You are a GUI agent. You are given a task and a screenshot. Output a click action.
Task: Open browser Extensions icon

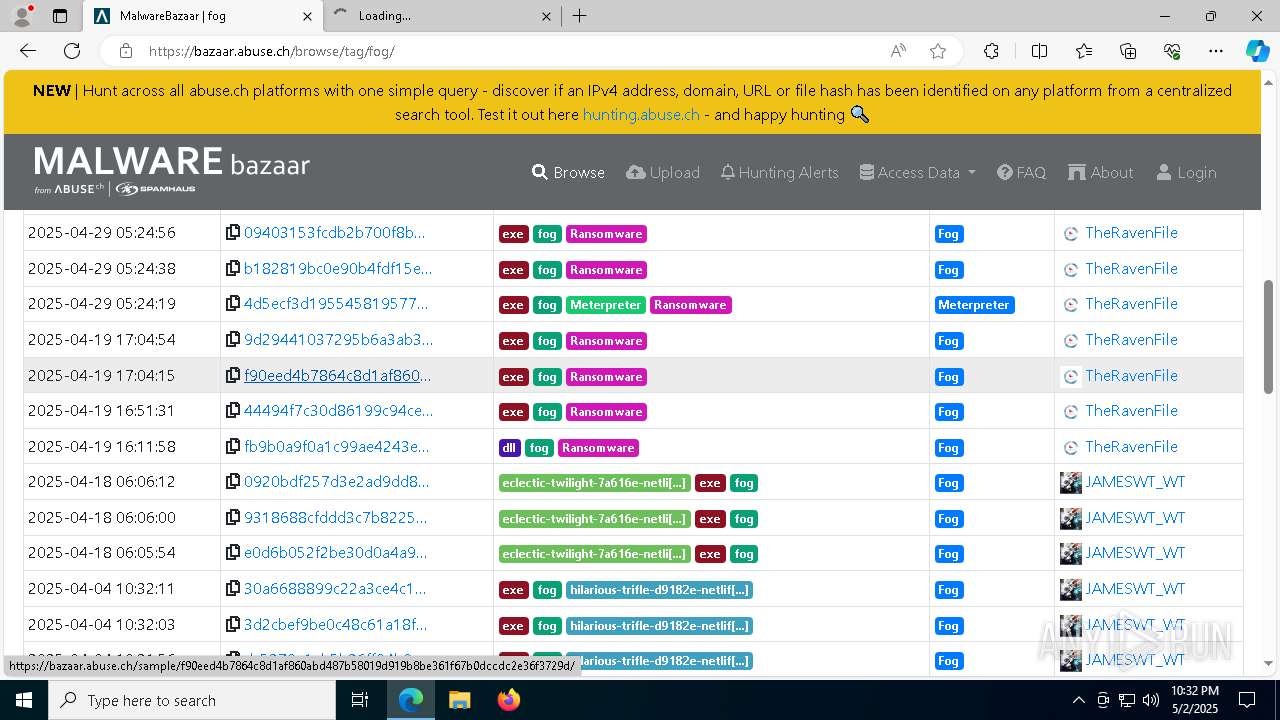(991, 51)
